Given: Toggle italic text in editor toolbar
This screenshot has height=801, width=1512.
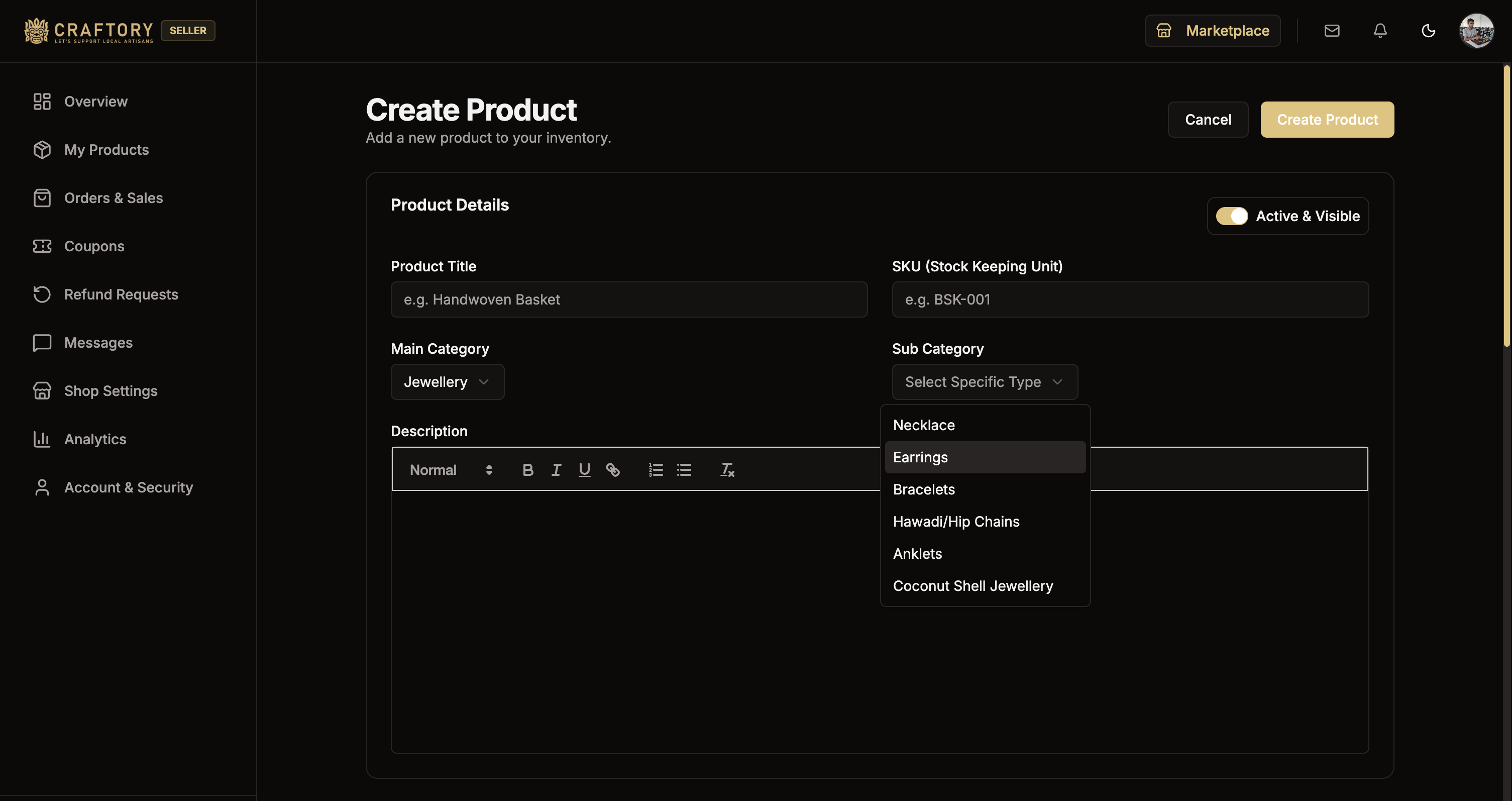Looking at the screenshot, I should click(x=556, y=470).
